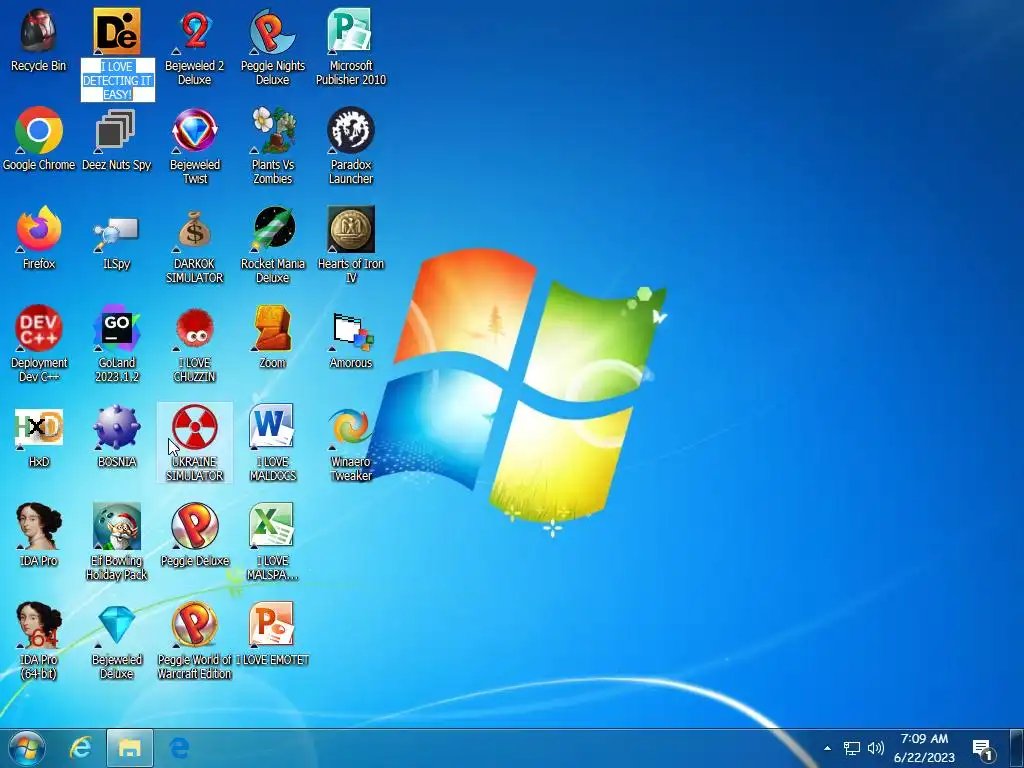Open the Recycle Bin icon

click(x=39, y=31)
